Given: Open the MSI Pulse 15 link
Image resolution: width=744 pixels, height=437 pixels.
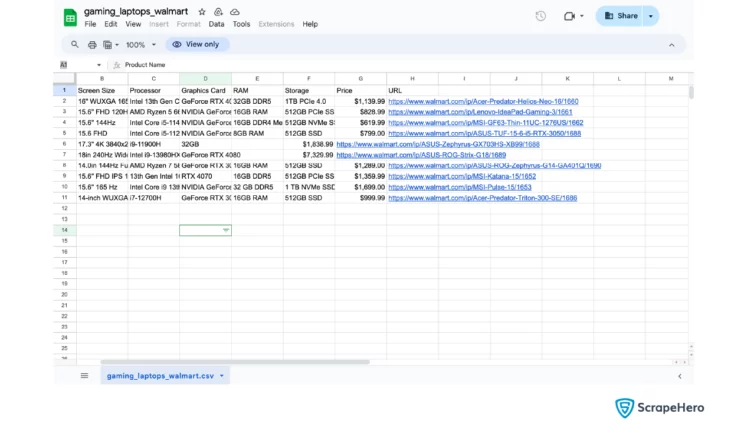Looking at the screenshot, I should [x=460, y=187].
